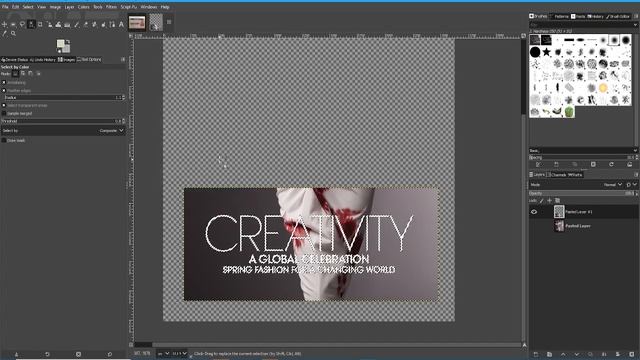
Task: Open the Filters menu
Action: click(x=111, y=7)
